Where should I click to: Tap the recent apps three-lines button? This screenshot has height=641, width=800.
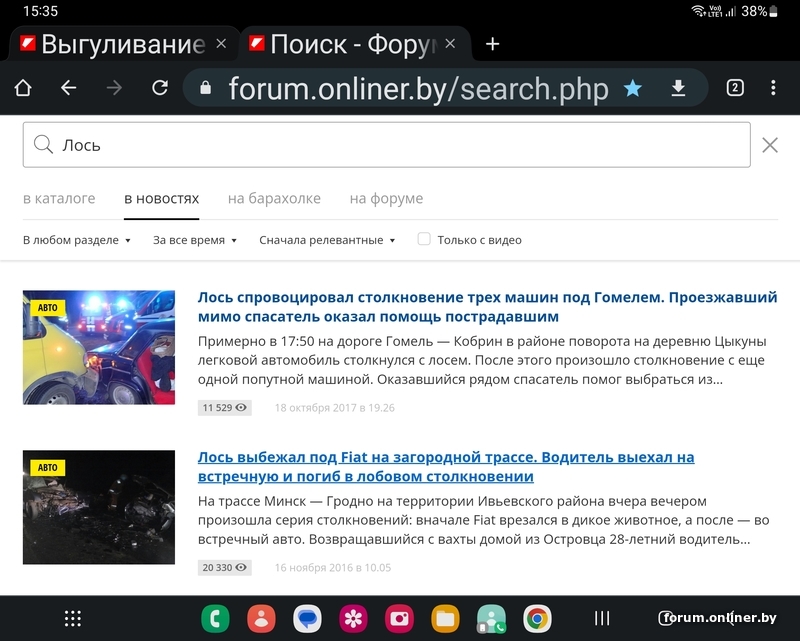[x=602, y=619]
